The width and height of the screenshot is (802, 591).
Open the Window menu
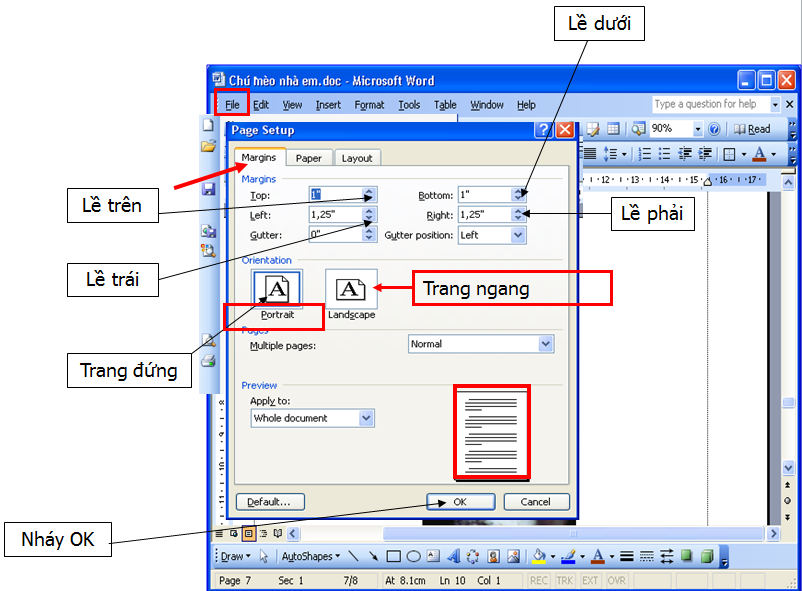[487, 105]
